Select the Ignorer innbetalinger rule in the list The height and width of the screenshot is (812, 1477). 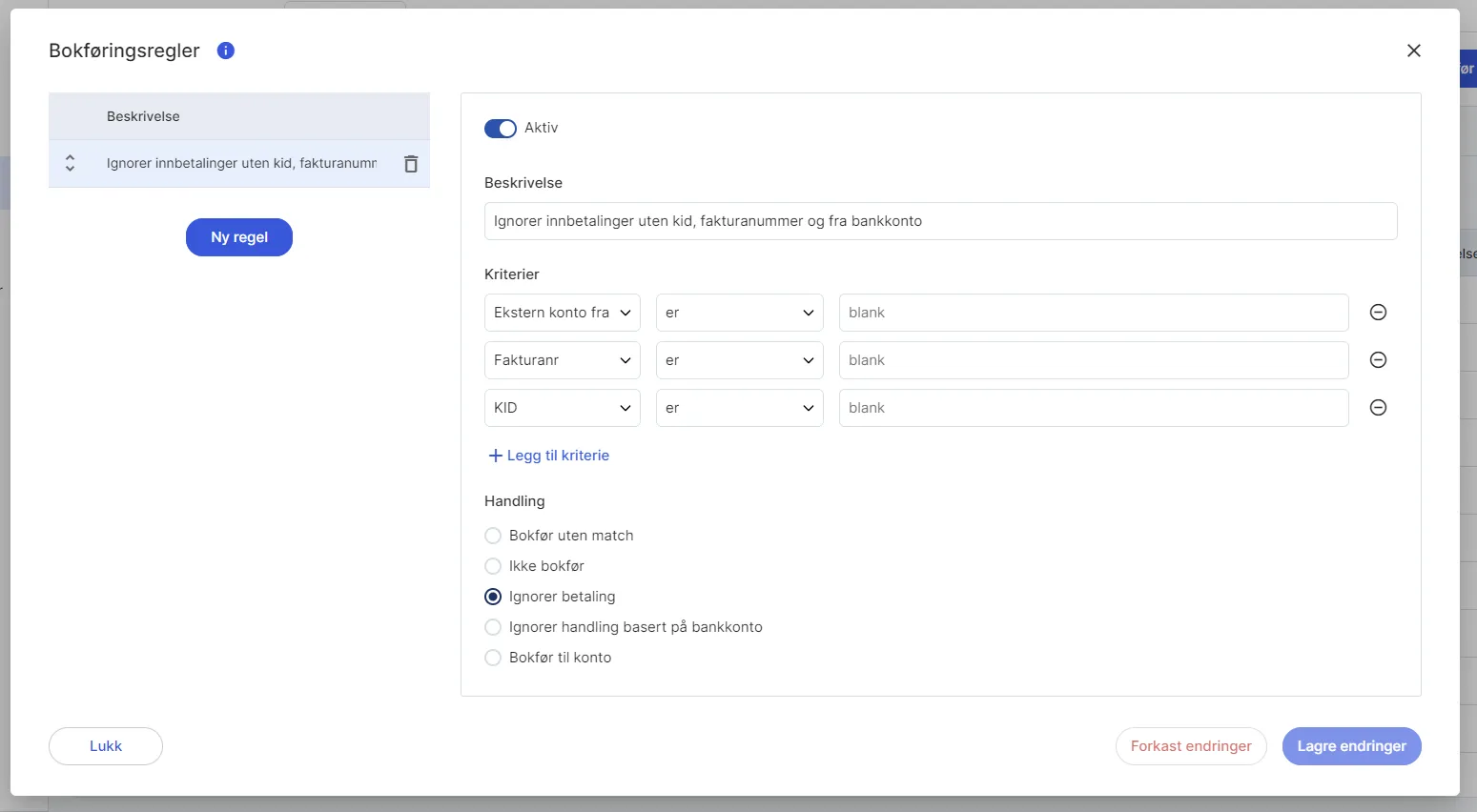(x=241, y=164)
